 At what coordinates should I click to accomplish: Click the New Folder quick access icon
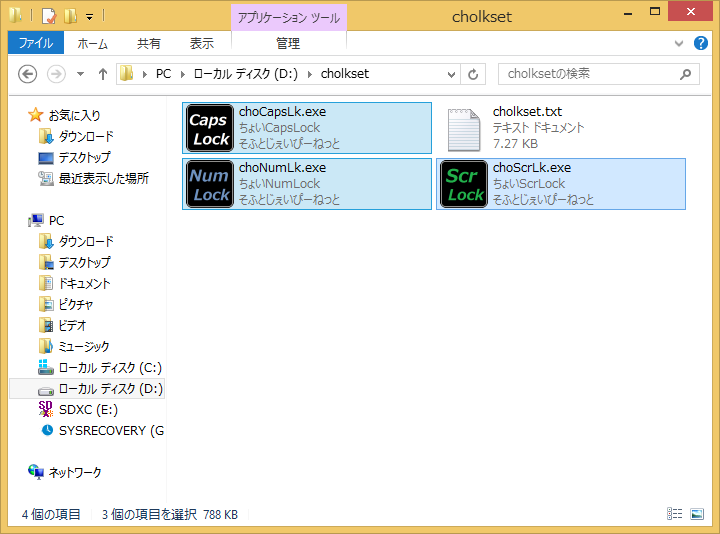click(70, 16)
